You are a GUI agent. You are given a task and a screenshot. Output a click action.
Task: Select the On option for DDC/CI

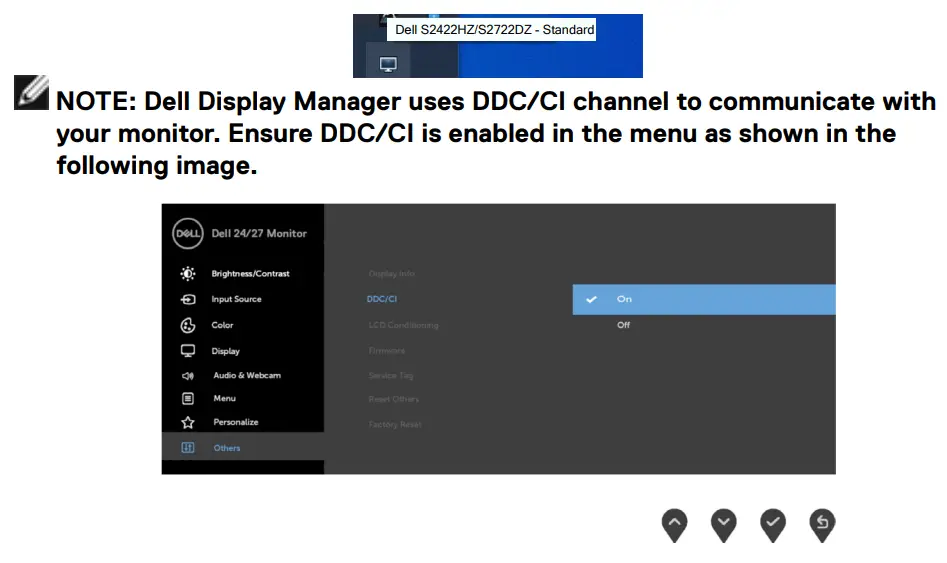pos(704,299)
